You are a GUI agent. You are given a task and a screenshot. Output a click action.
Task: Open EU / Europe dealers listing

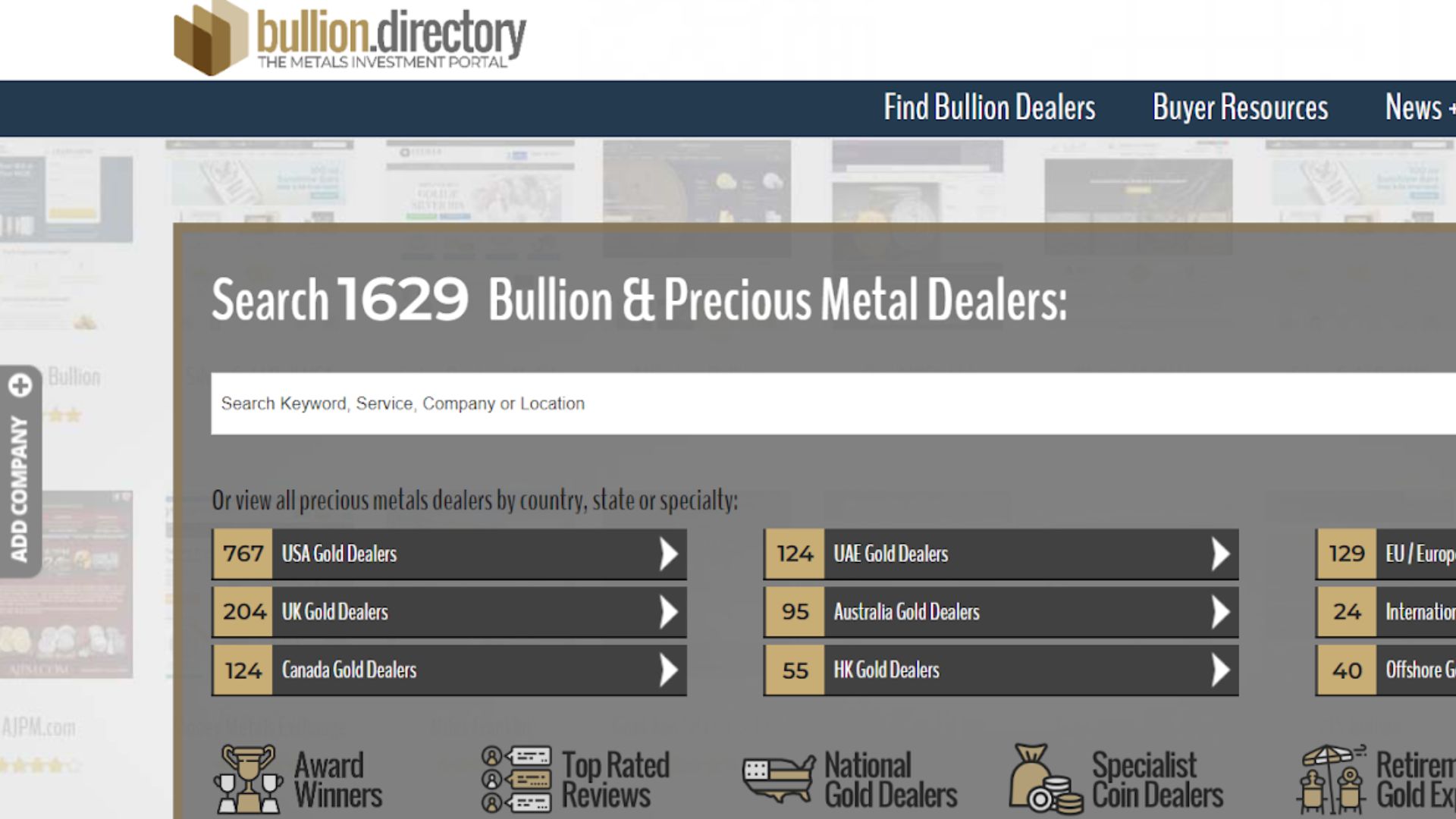pyautogui.click(x=1386, y=554)
